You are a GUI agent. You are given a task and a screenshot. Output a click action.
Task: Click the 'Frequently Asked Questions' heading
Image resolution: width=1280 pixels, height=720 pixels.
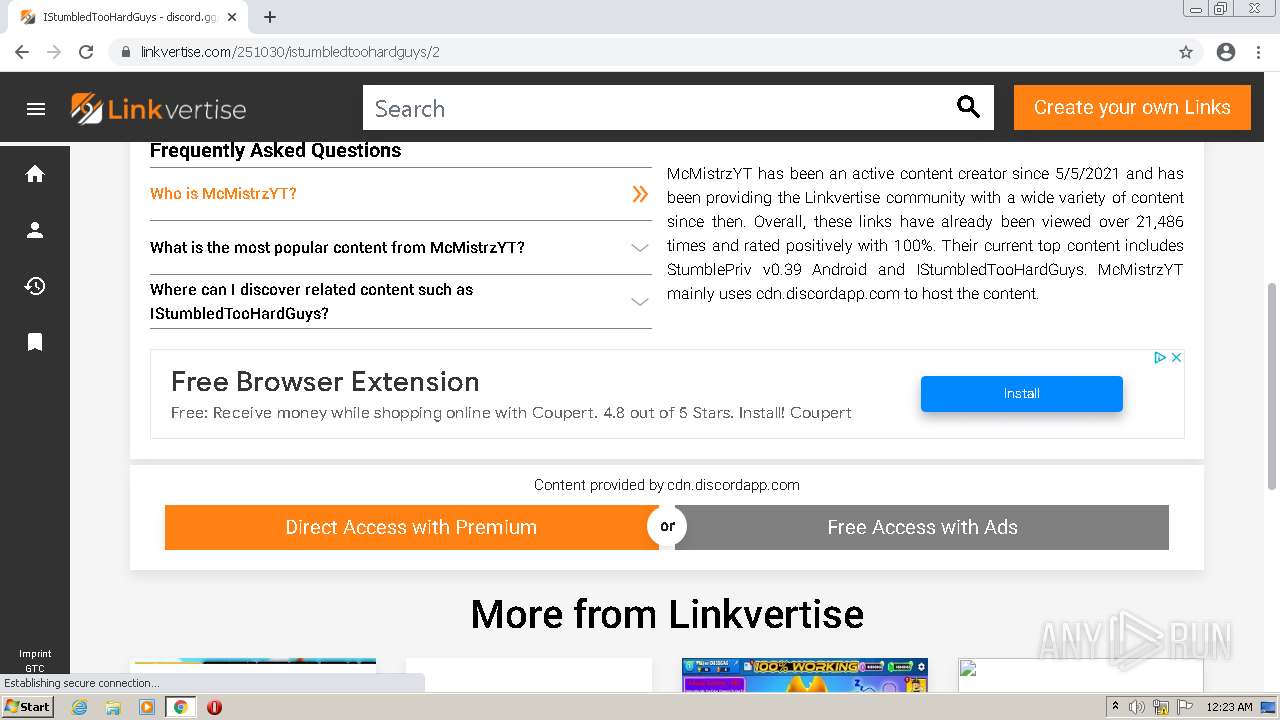275,151
